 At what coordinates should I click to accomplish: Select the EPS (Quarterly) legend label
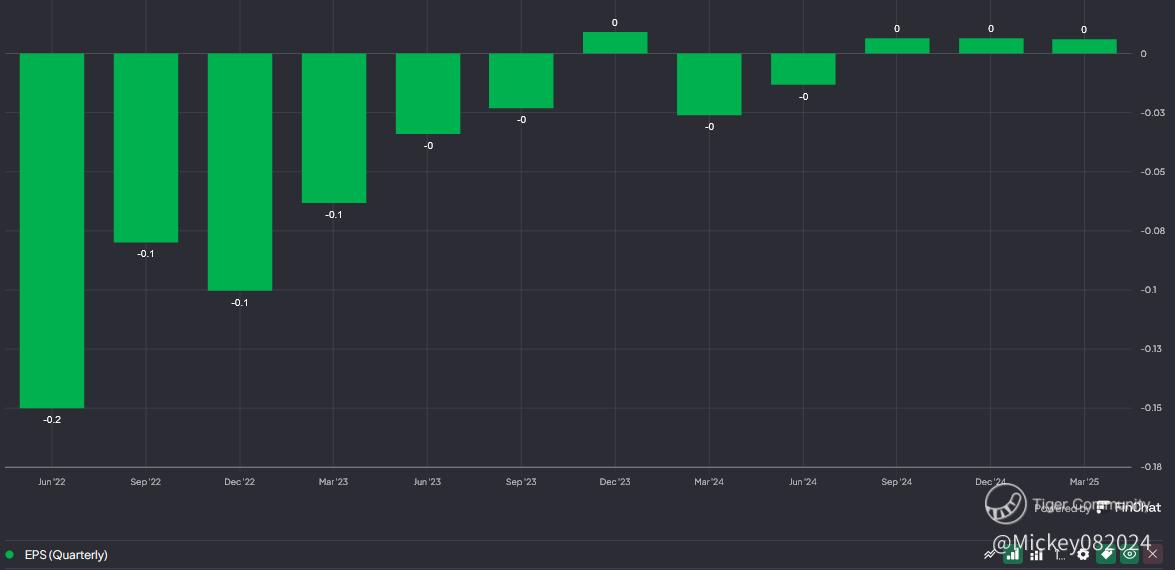click(x=66, y=554)
